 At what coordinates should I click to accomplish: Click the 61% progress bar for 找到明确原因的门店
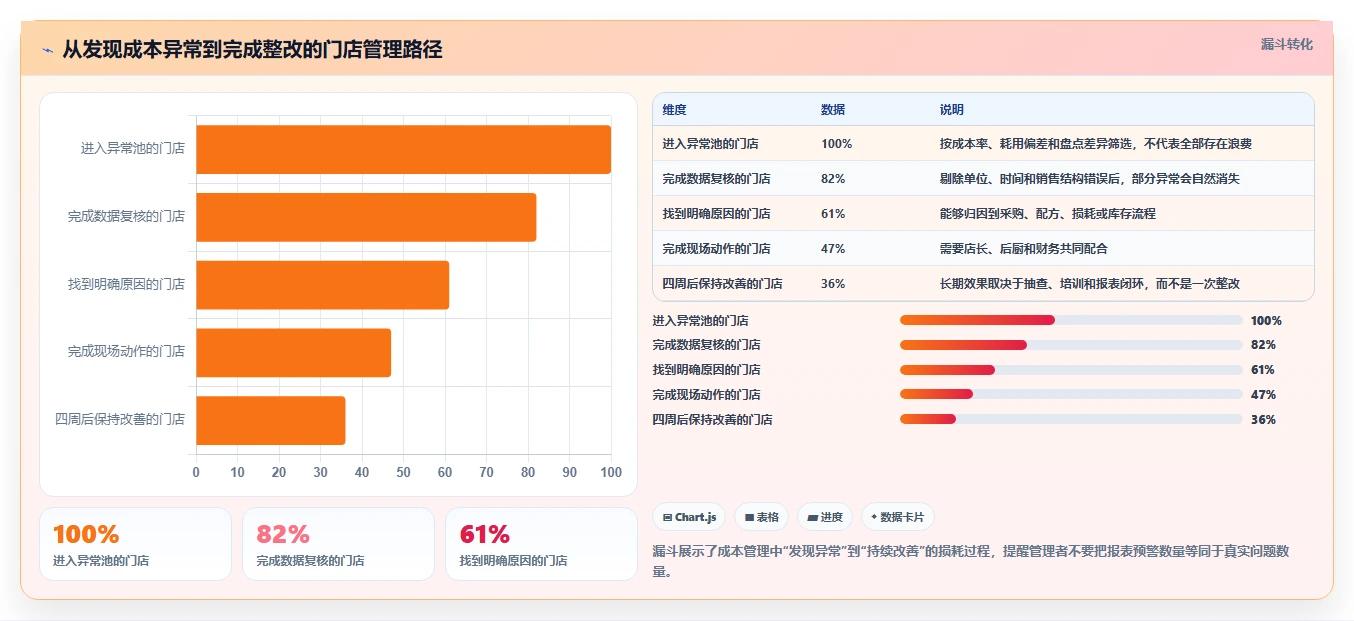pyautogui.click(x=1071, y=370)
